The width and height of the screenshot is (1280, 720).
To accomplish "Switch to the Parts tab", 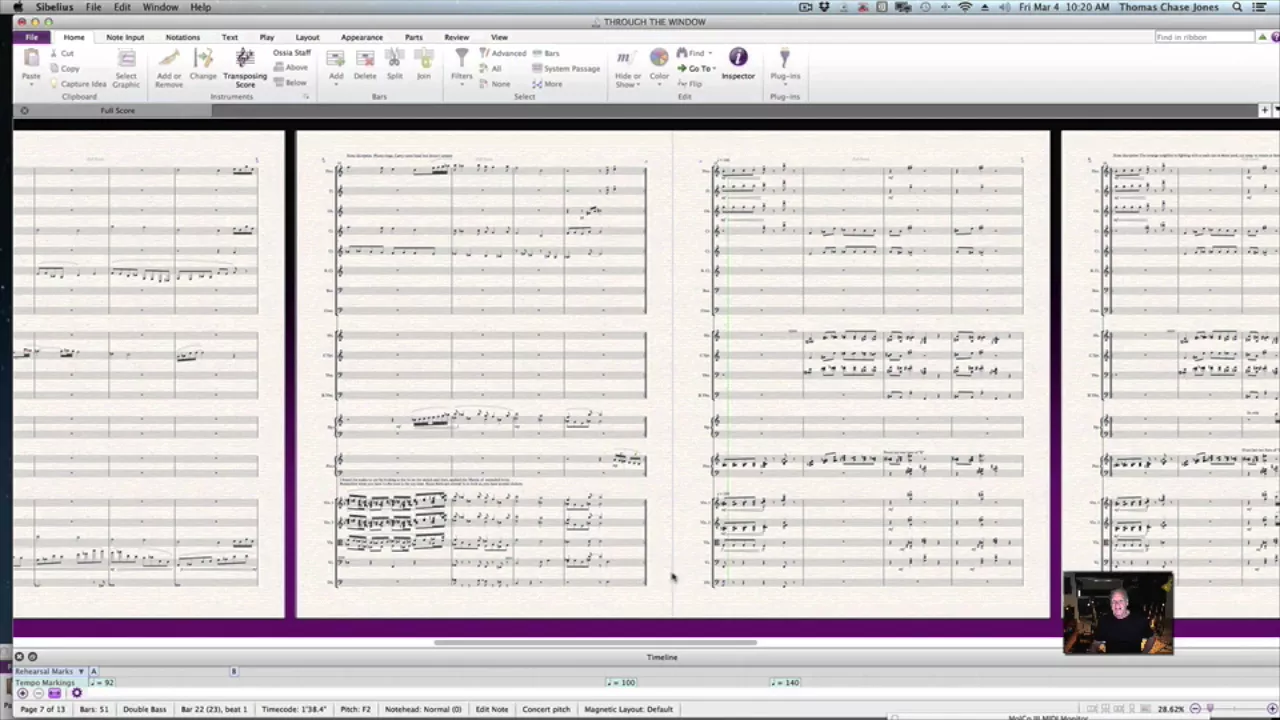I will click(413, 37).
